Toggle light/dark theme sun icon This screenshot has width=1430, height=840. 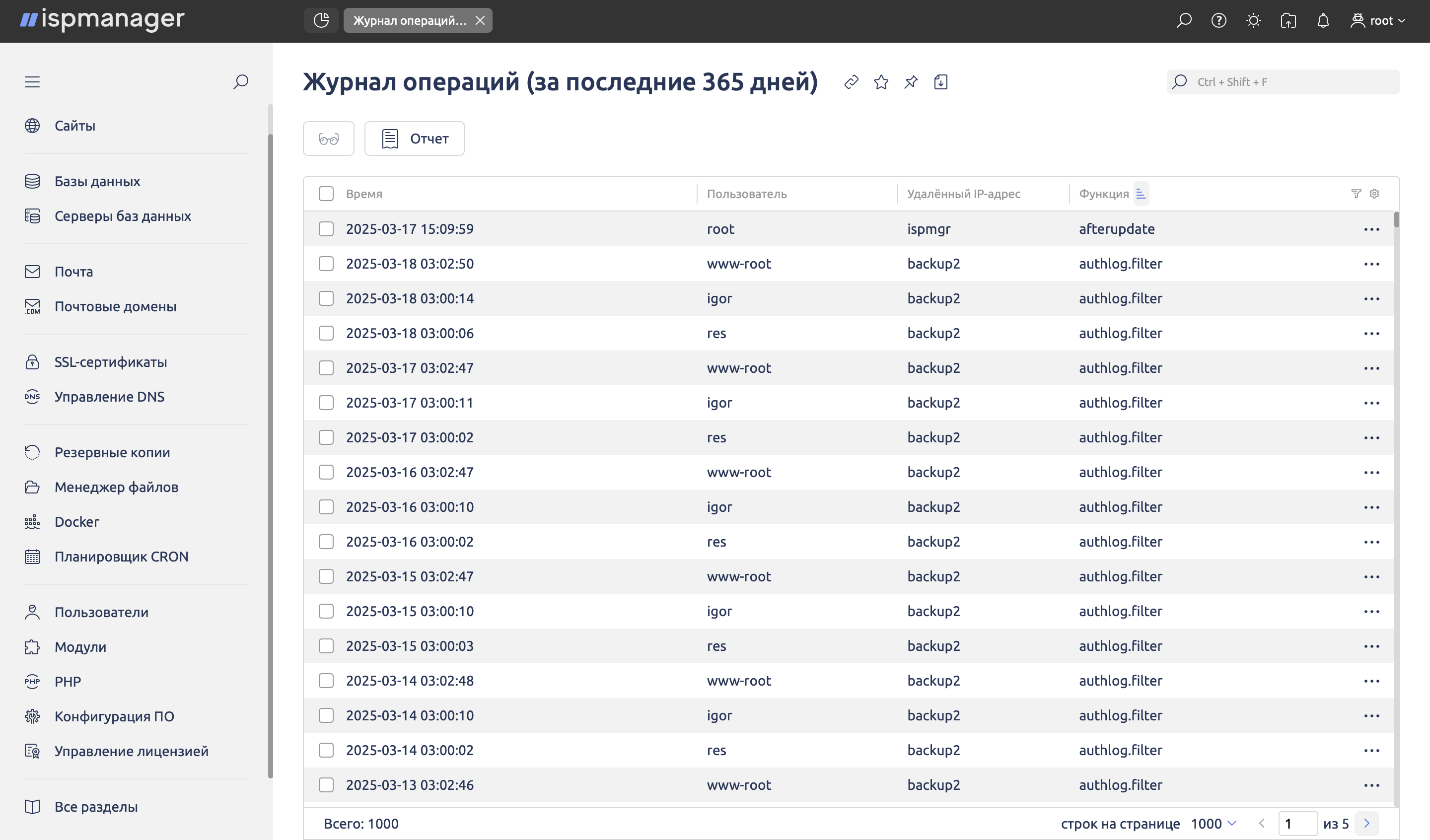(1254, 20)
